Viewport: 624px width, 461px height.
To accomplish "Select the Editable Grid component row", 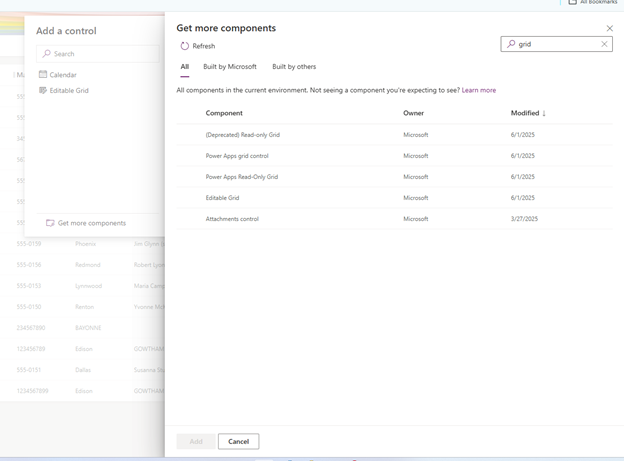I will click(394, 198).
